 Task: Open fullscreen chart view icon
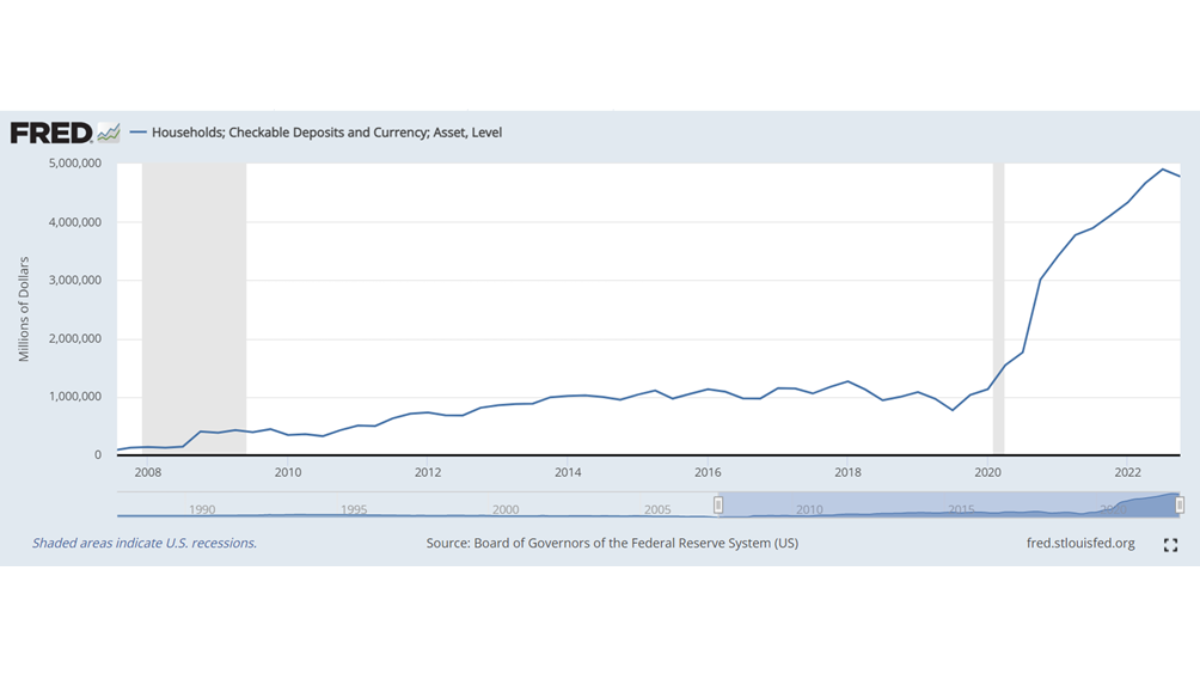pyautogui.click(x=1171, y=545)
